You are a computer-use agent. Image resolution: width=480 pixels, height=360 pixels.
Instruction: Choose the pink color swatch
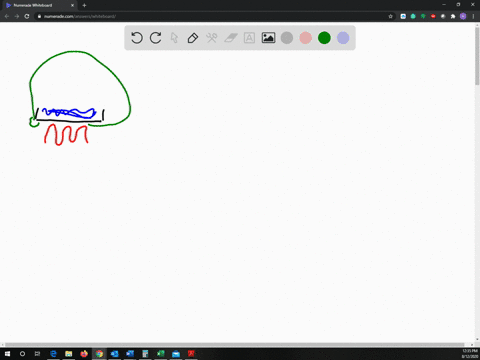305,38
